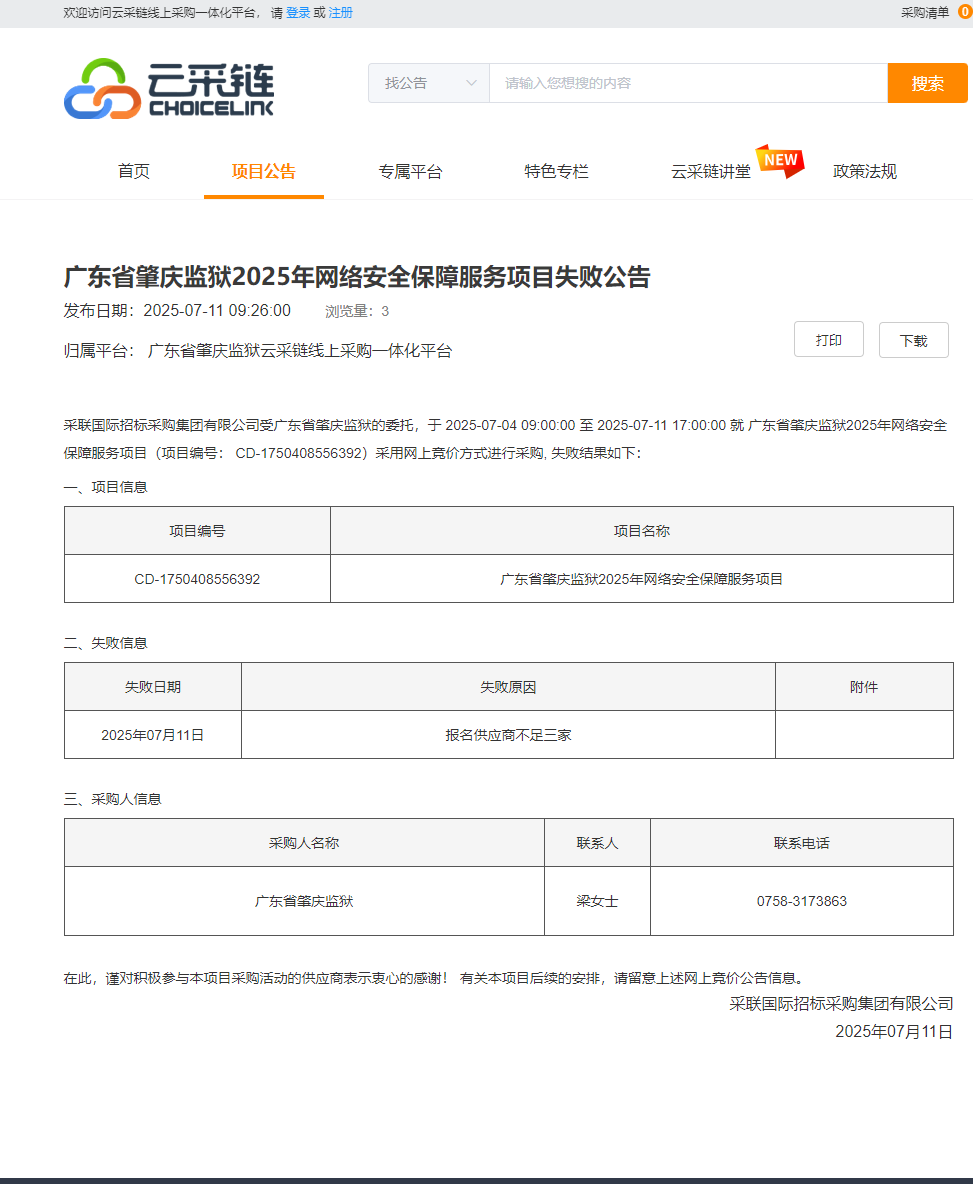Click the 项目编号 column header
This screenshot has height=1184, width=973.
(x=197, y=531)
